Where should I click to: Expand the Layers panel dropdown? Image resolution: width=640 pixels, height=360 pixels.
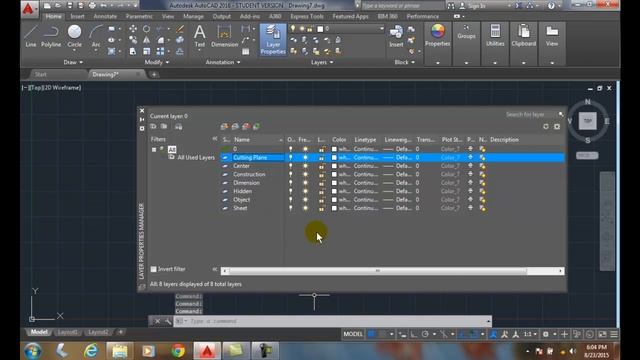322,62
